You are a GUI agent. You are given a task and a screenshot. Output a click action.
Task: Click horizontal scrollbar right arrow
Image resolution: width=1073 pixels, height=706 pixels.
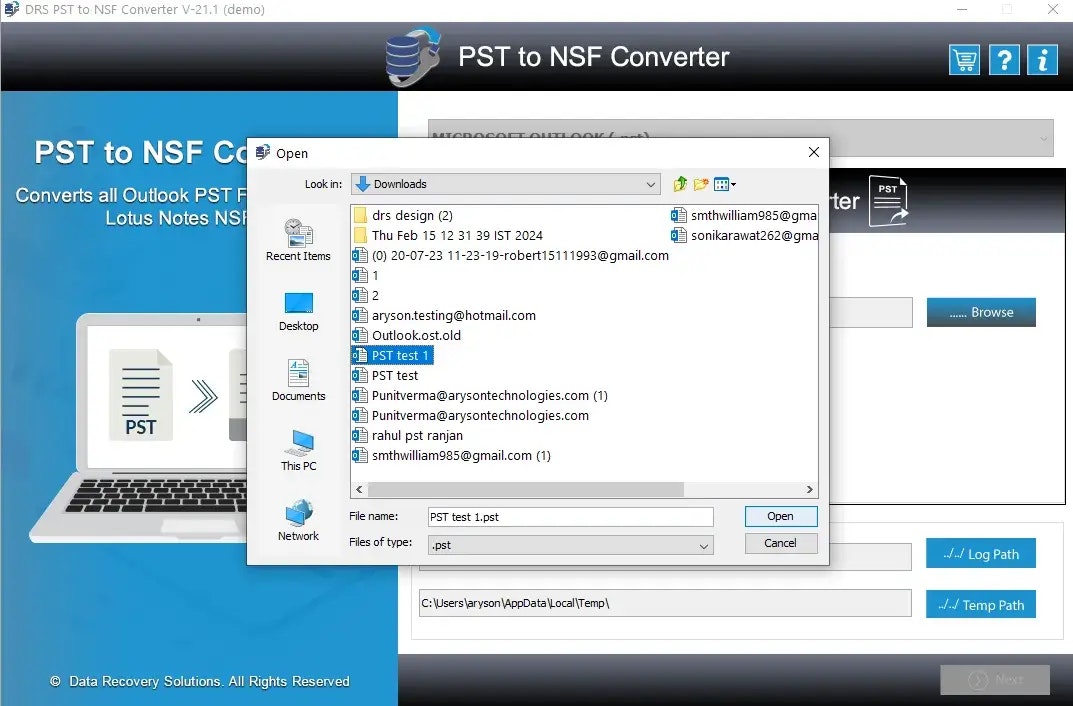coord(810,490)
